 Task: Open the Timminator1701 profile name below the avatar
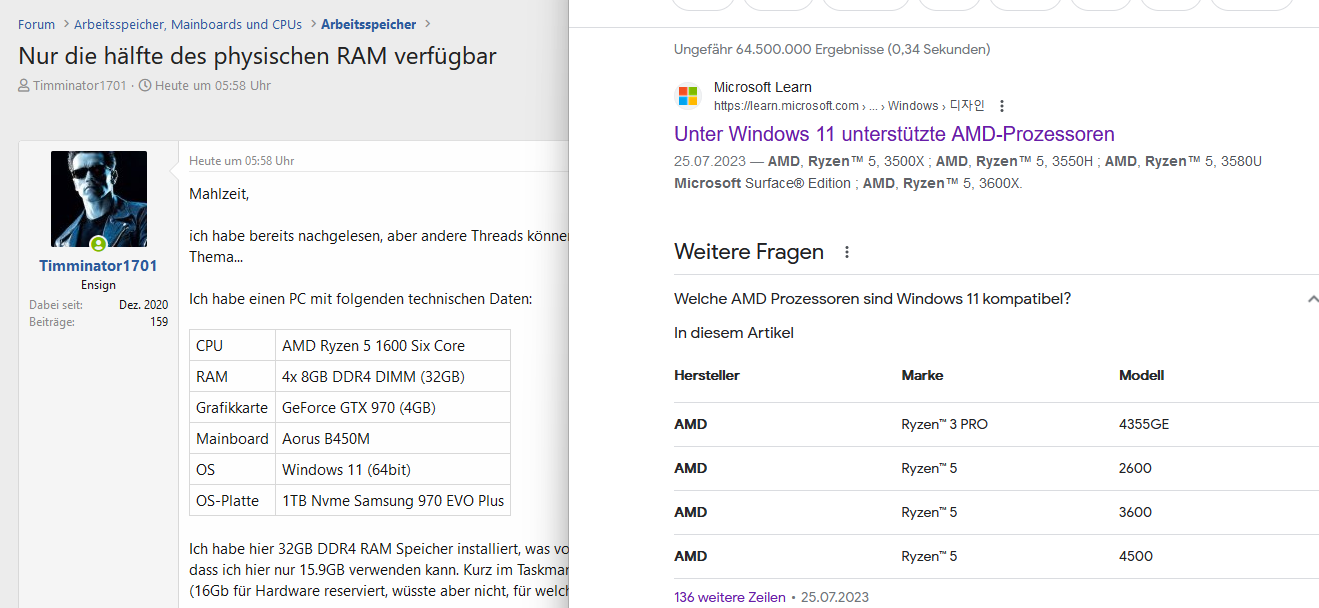[x=98, y=266]
